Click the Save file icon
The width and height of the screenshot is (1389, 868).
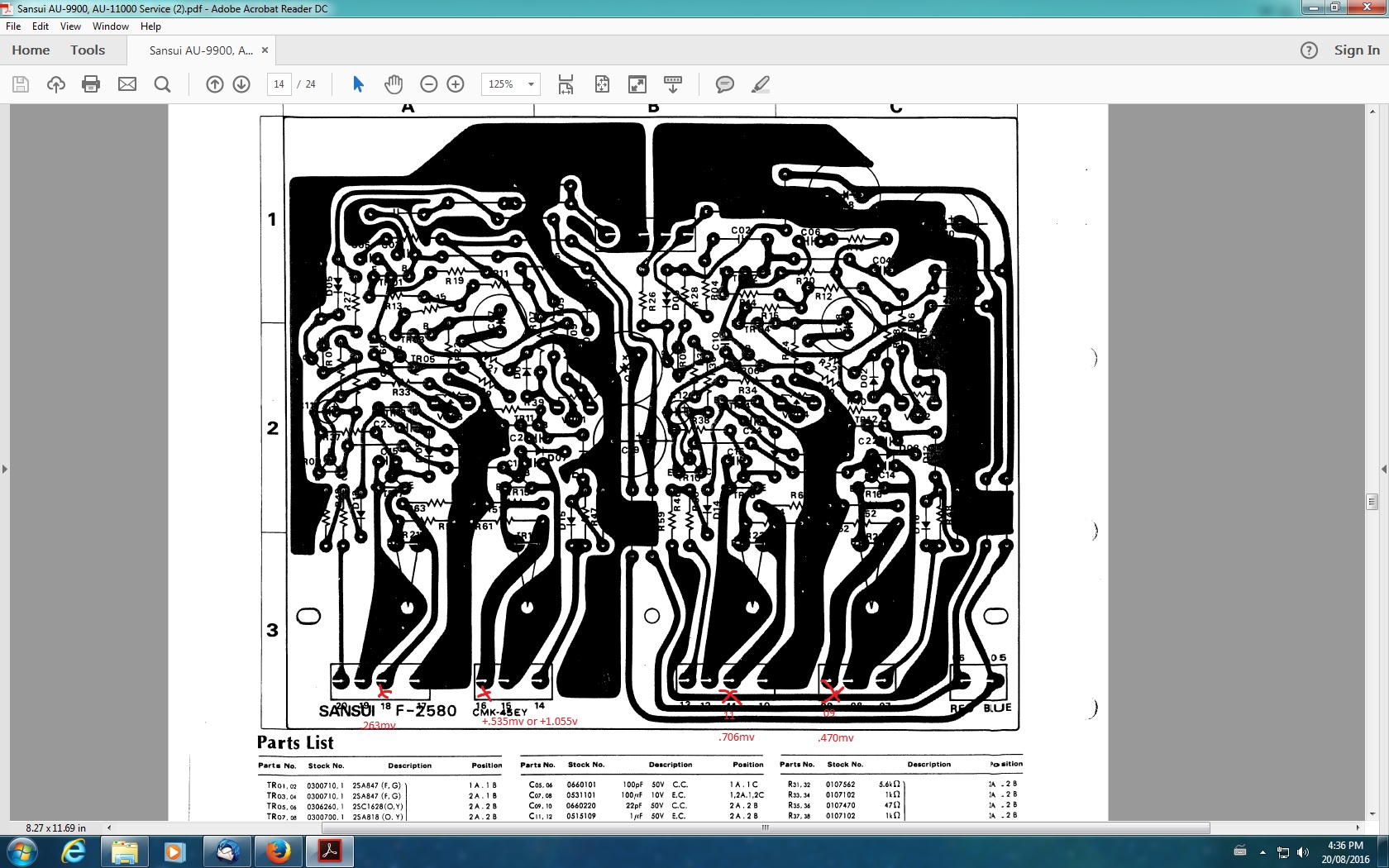(x=21, y=84)
